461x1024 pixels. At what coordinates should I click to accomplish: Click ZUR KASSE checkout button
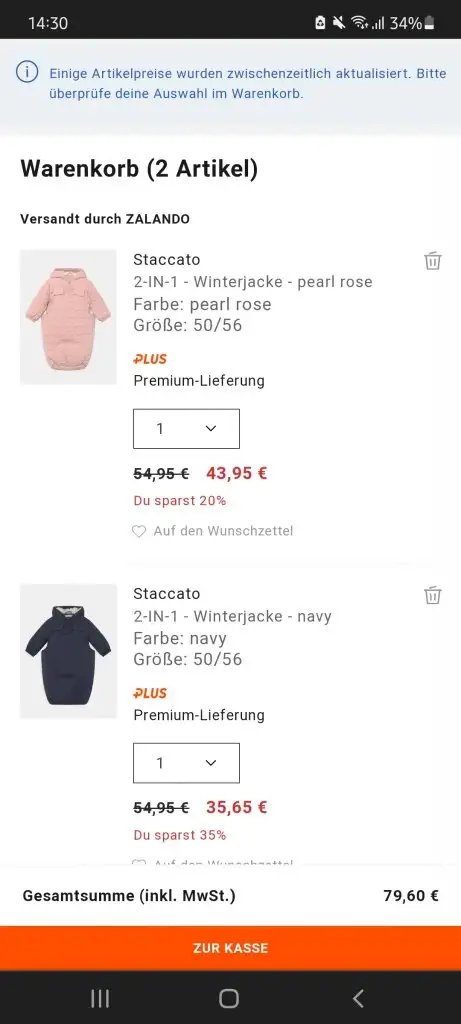[x=230, y=948]
